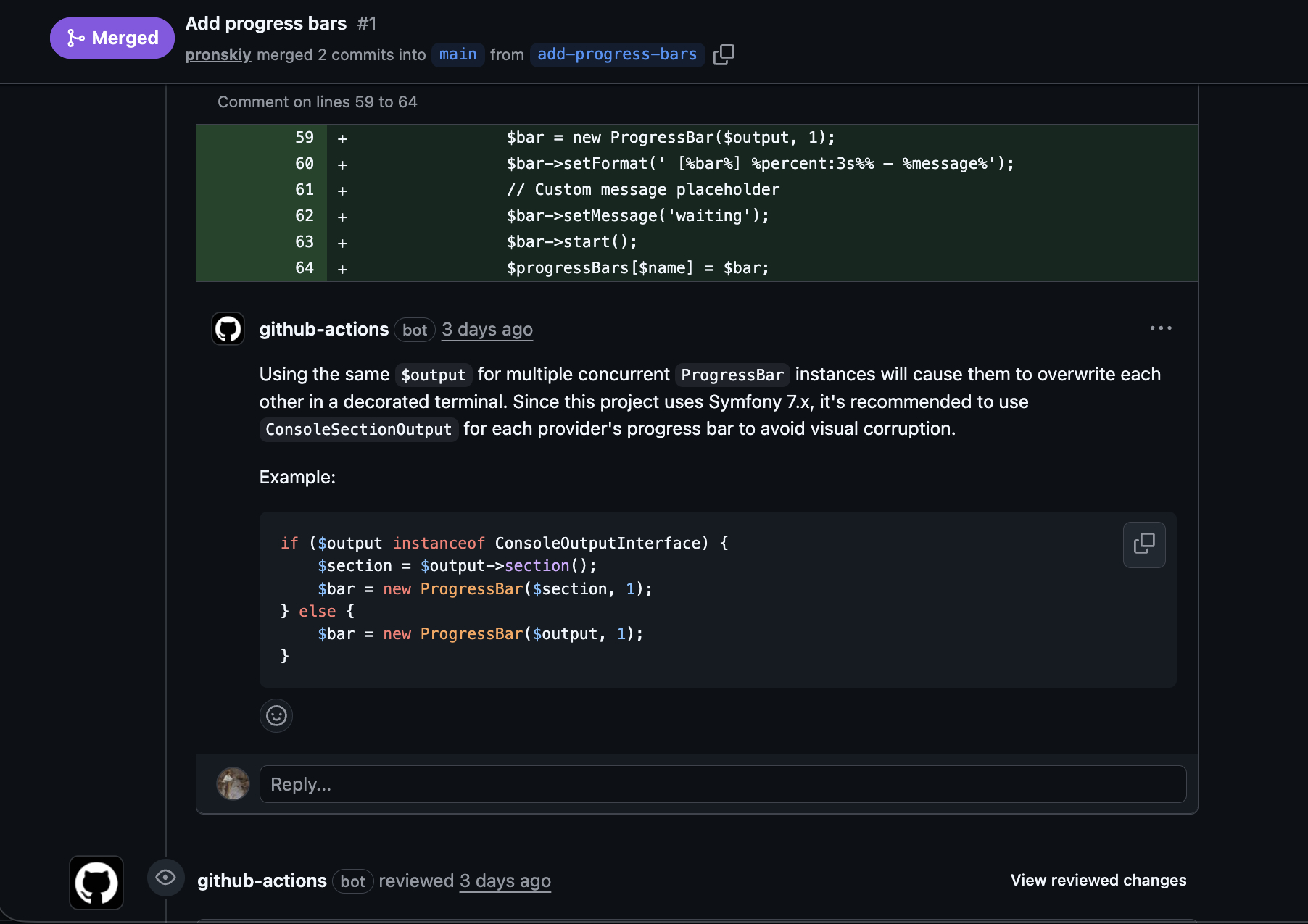Click the eye review icon in the timeline
Viewport: 1308px width, 924px height.
tap(165, 878)
